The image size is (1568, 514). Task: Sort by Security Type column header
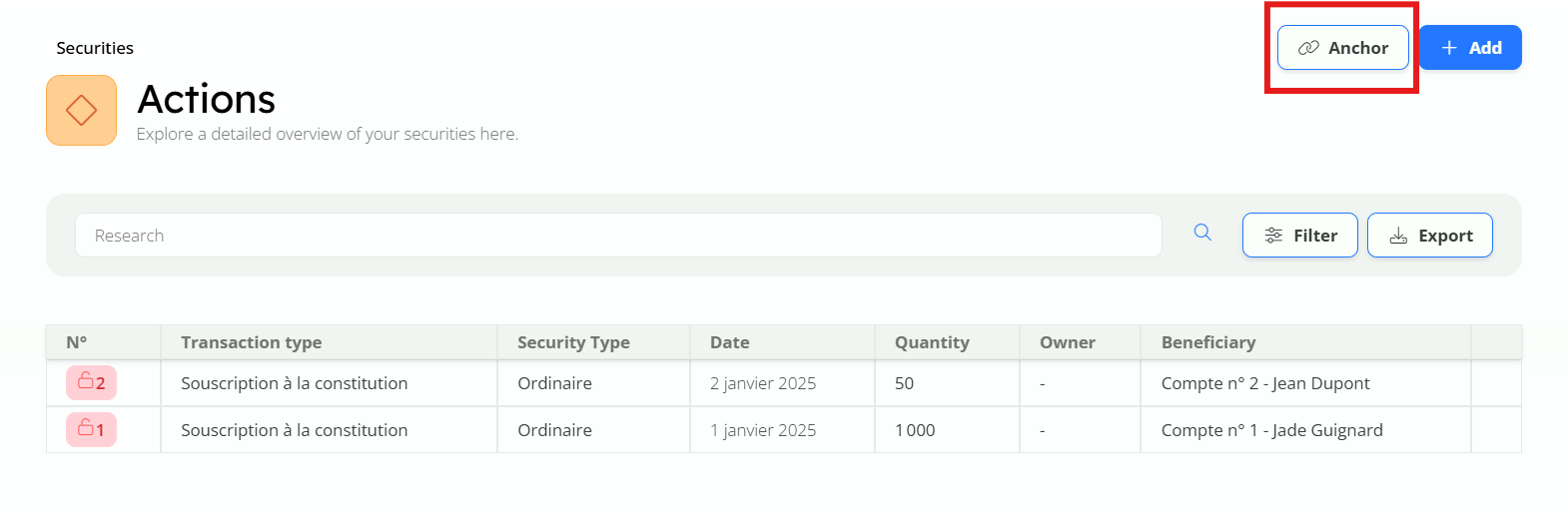click(573, 342)
